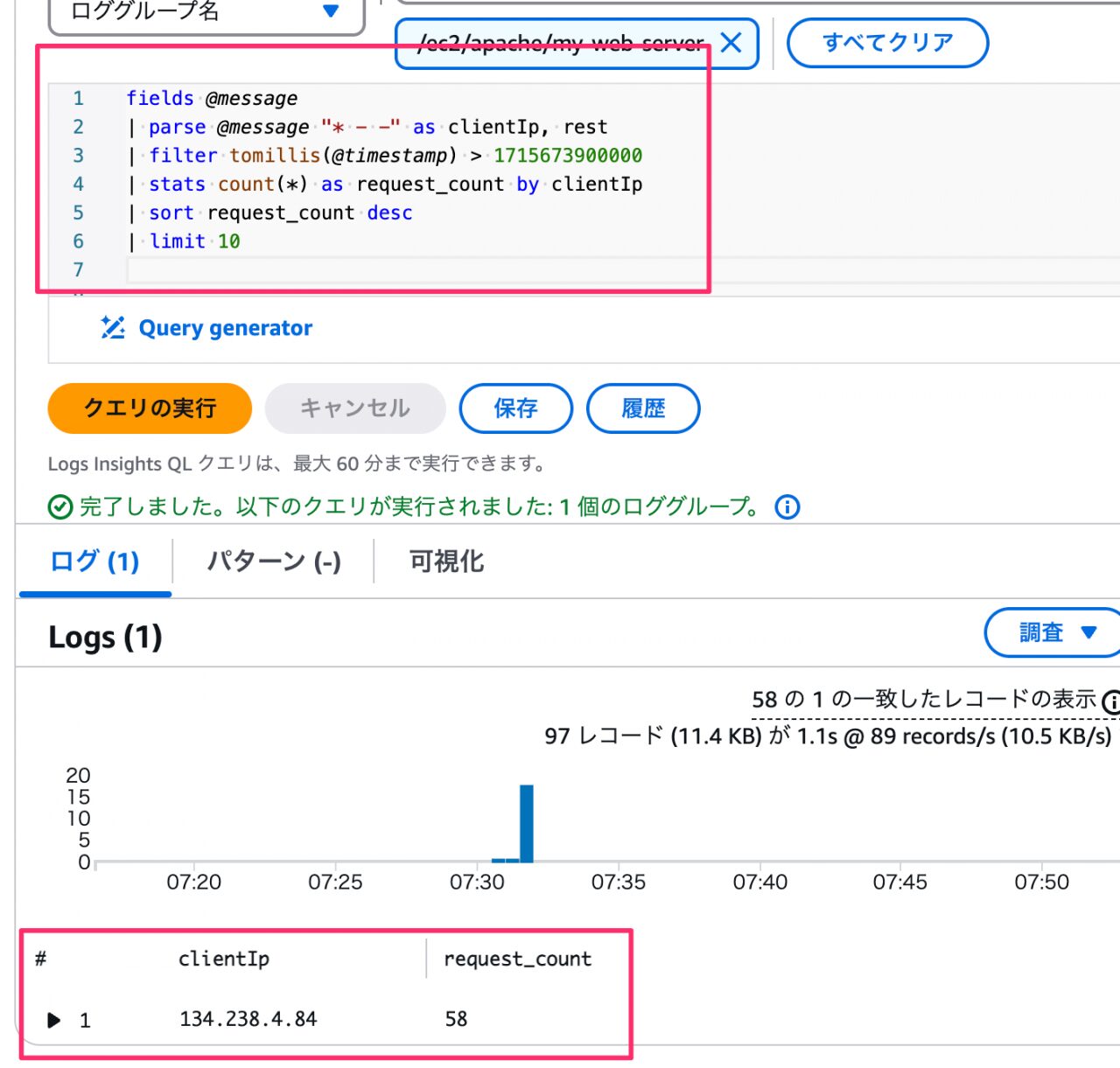Save the query with 保存
This screenshot has width=1120, height=1068.
[x=516, y=408]
